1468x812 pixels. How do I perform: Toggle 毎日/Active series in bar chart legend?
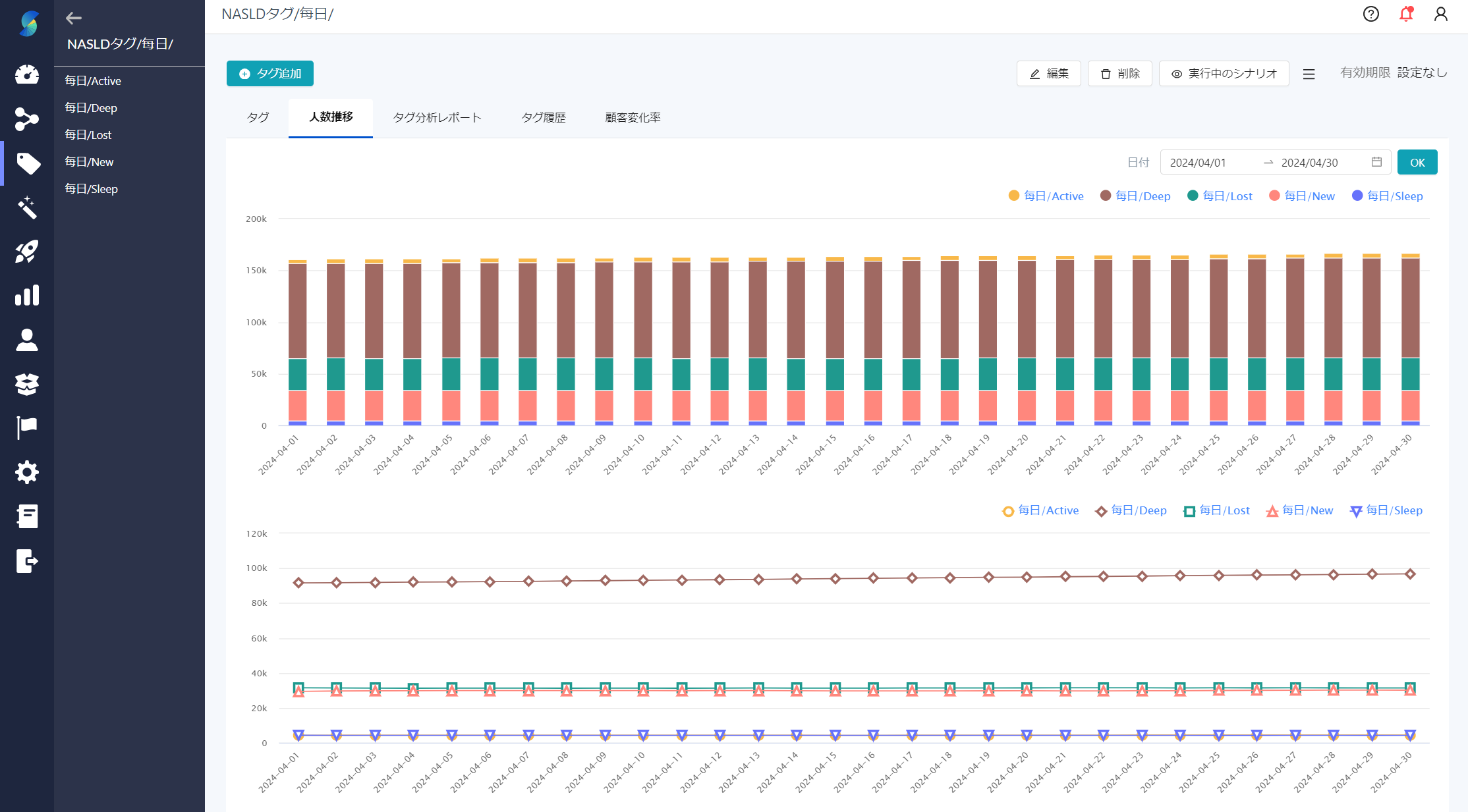(x=1046, y=196)
